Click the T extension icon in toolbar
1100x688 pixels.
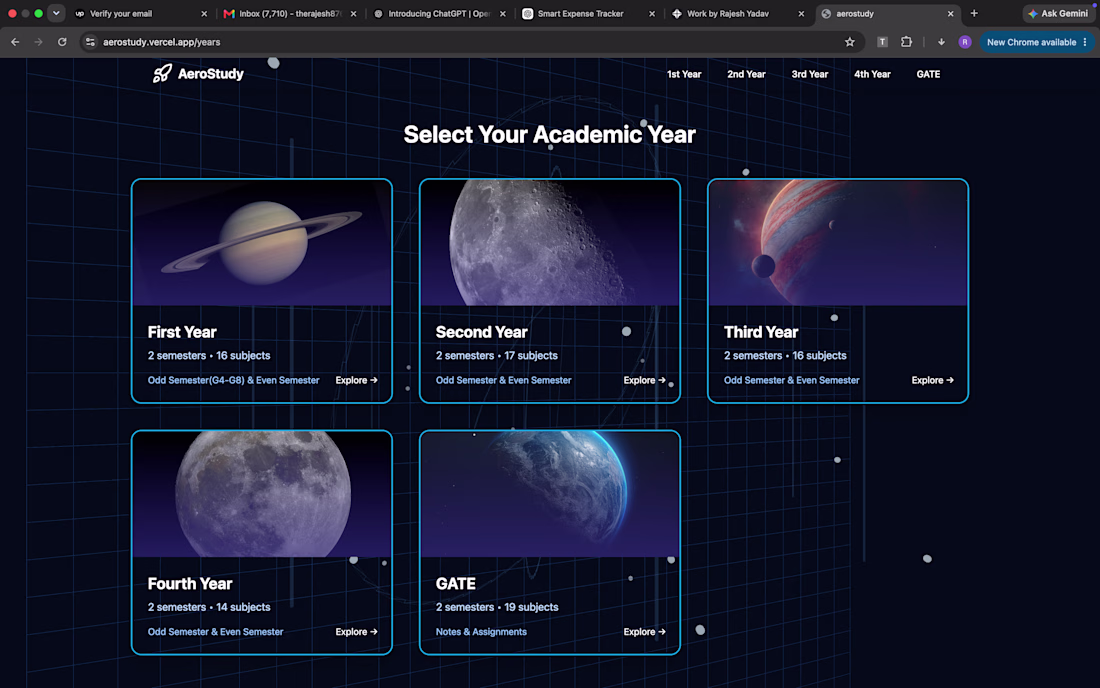[x=883, y=42]
